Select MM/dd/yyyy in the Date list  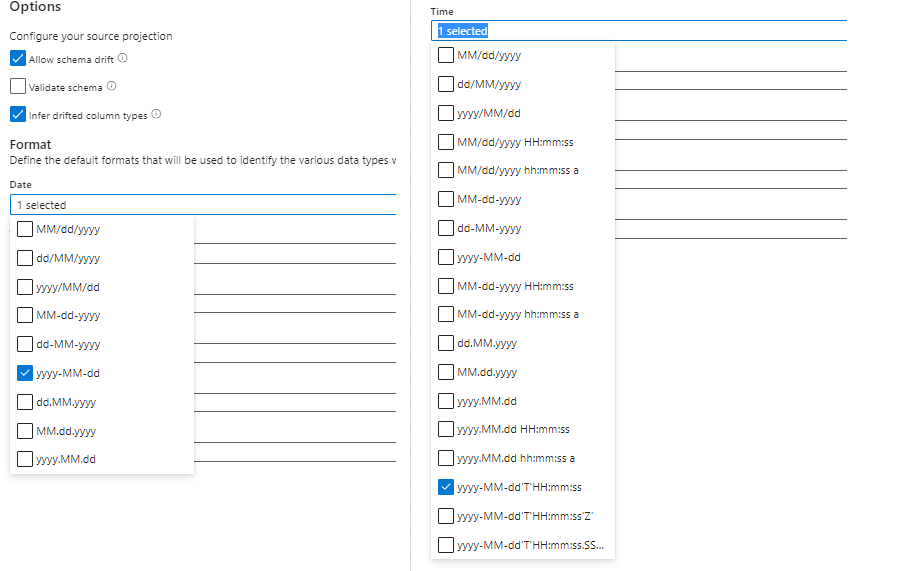(26, 229)
